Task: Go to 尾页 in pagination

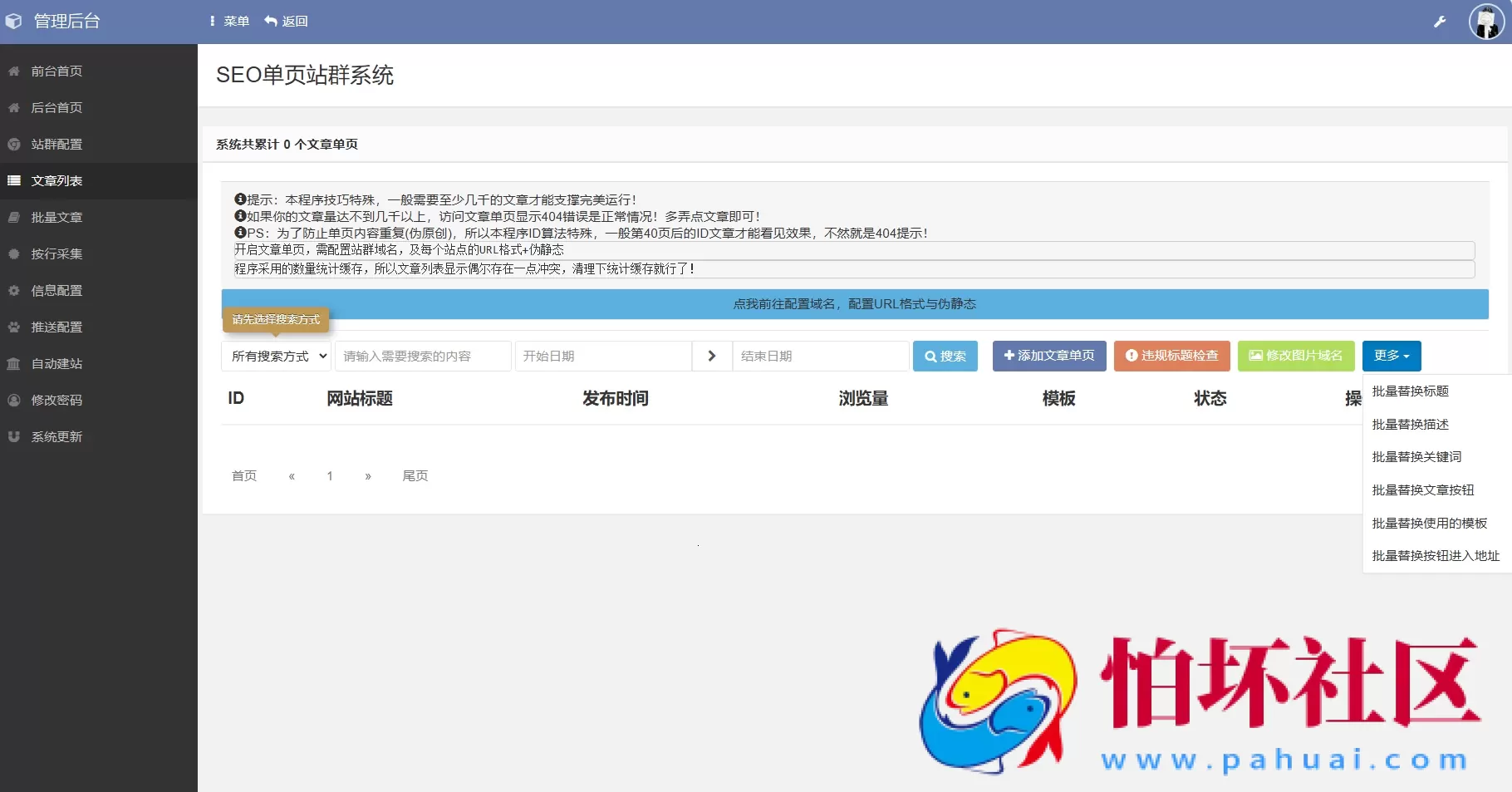Action: 415,475
